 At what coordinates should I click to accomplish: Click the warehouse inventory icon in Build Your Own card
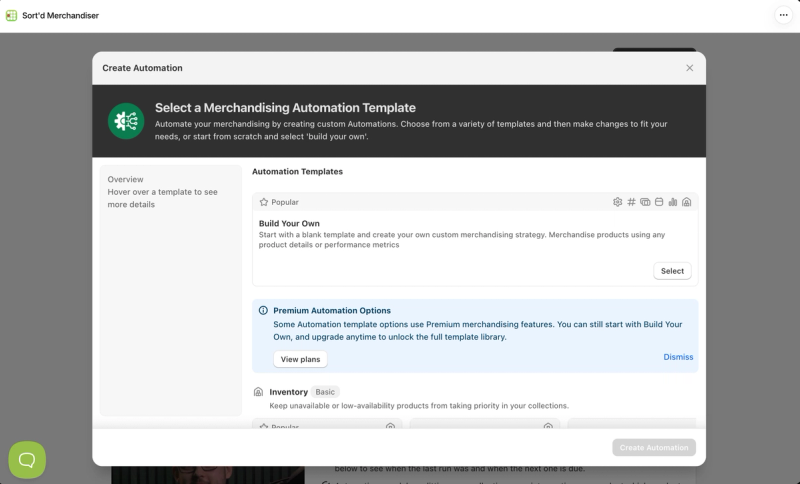pos(686,202)
